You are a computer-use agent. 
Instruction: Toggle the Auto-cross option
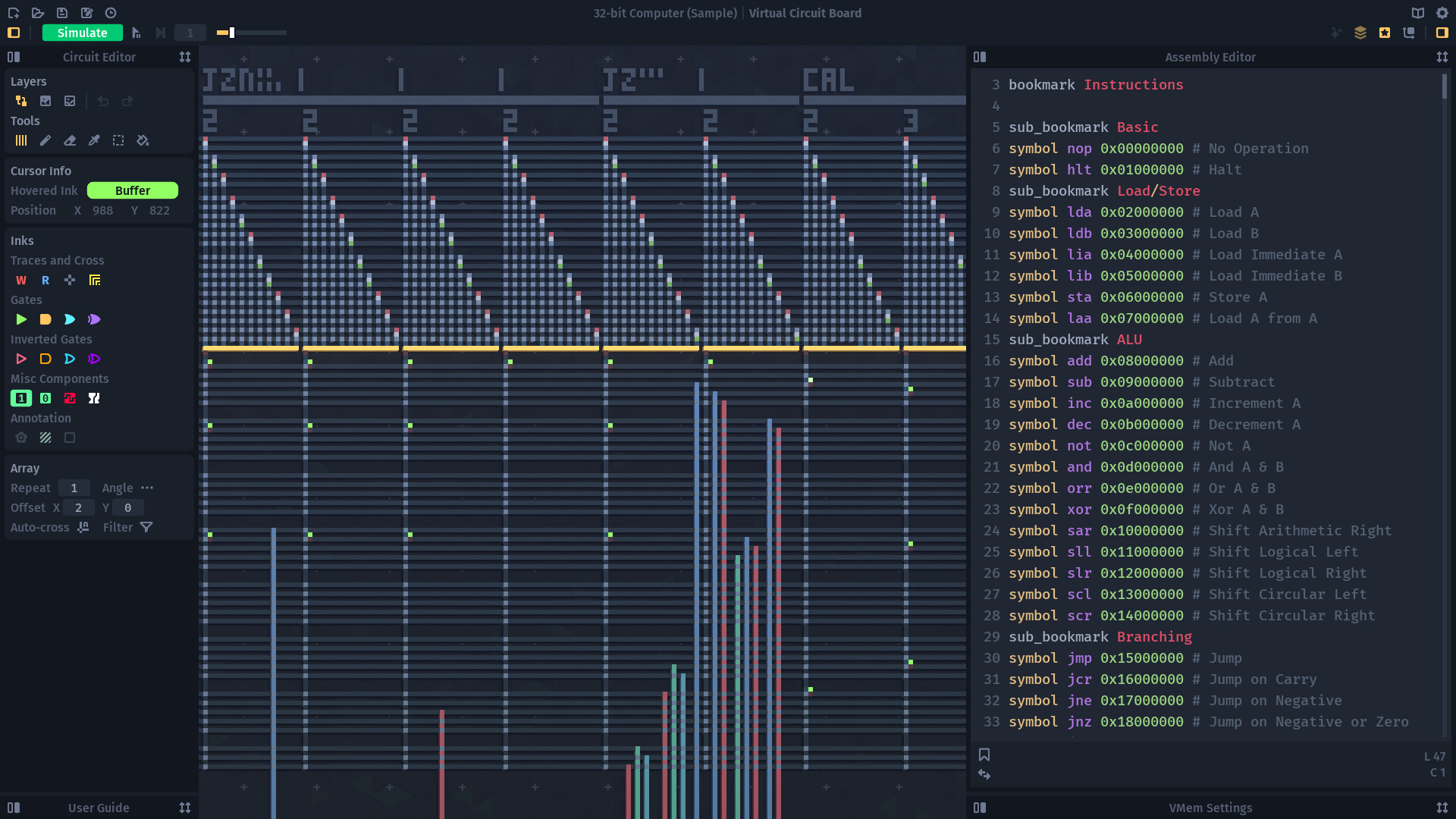tap(83, 527)
